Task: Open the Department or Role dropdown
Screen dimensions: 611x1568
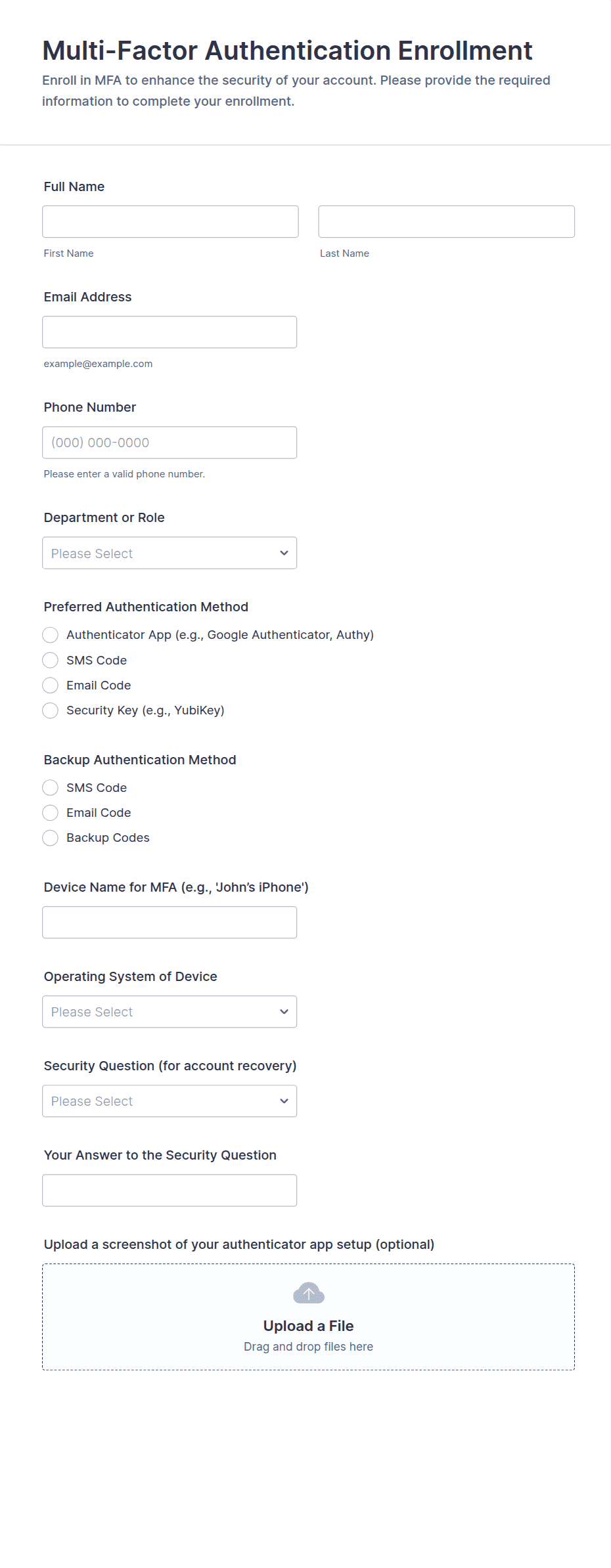Action: (x=170, y=553)
